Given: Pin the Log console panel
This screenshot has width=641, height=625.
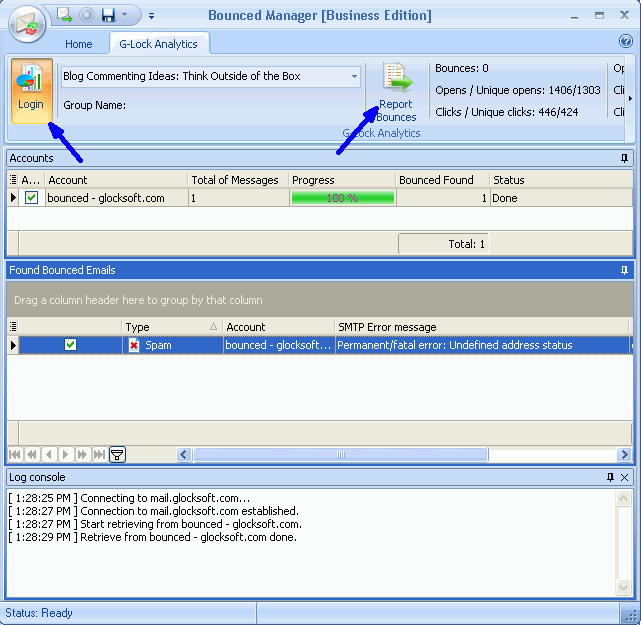Looking at the screenshot, I should tap(610, 477).
